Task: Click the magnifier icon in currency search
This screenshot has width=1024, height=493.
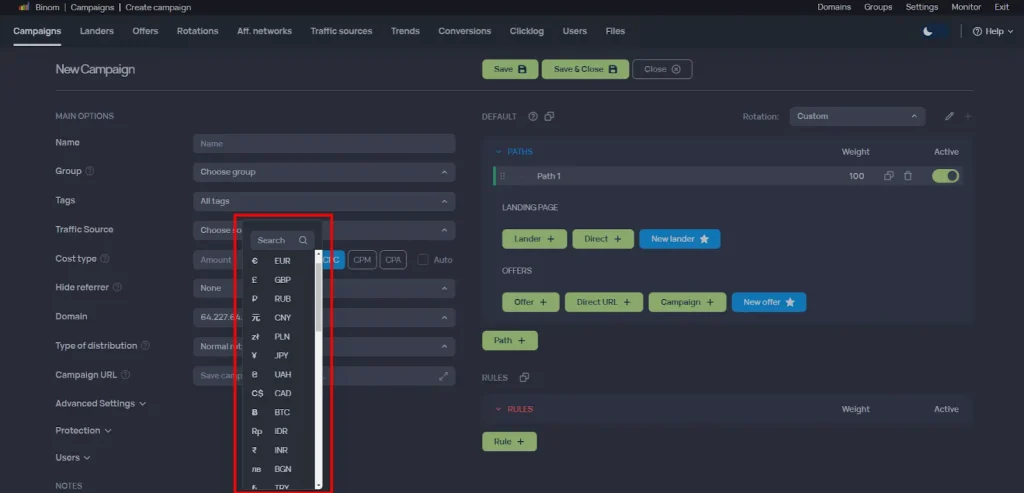Action: [303, 240]
